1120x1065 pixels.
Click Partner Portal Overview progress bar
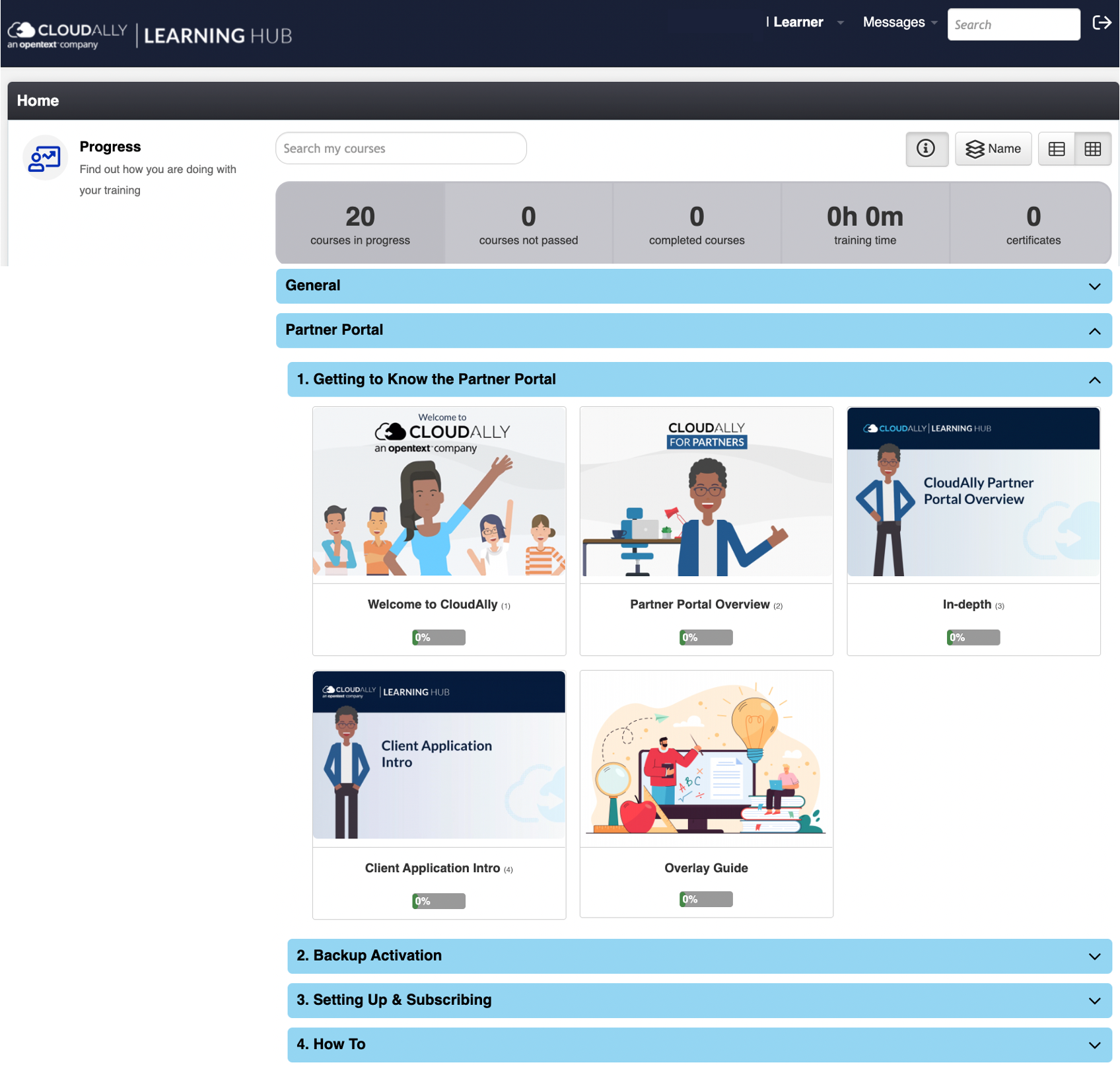(x=706, y=638)
